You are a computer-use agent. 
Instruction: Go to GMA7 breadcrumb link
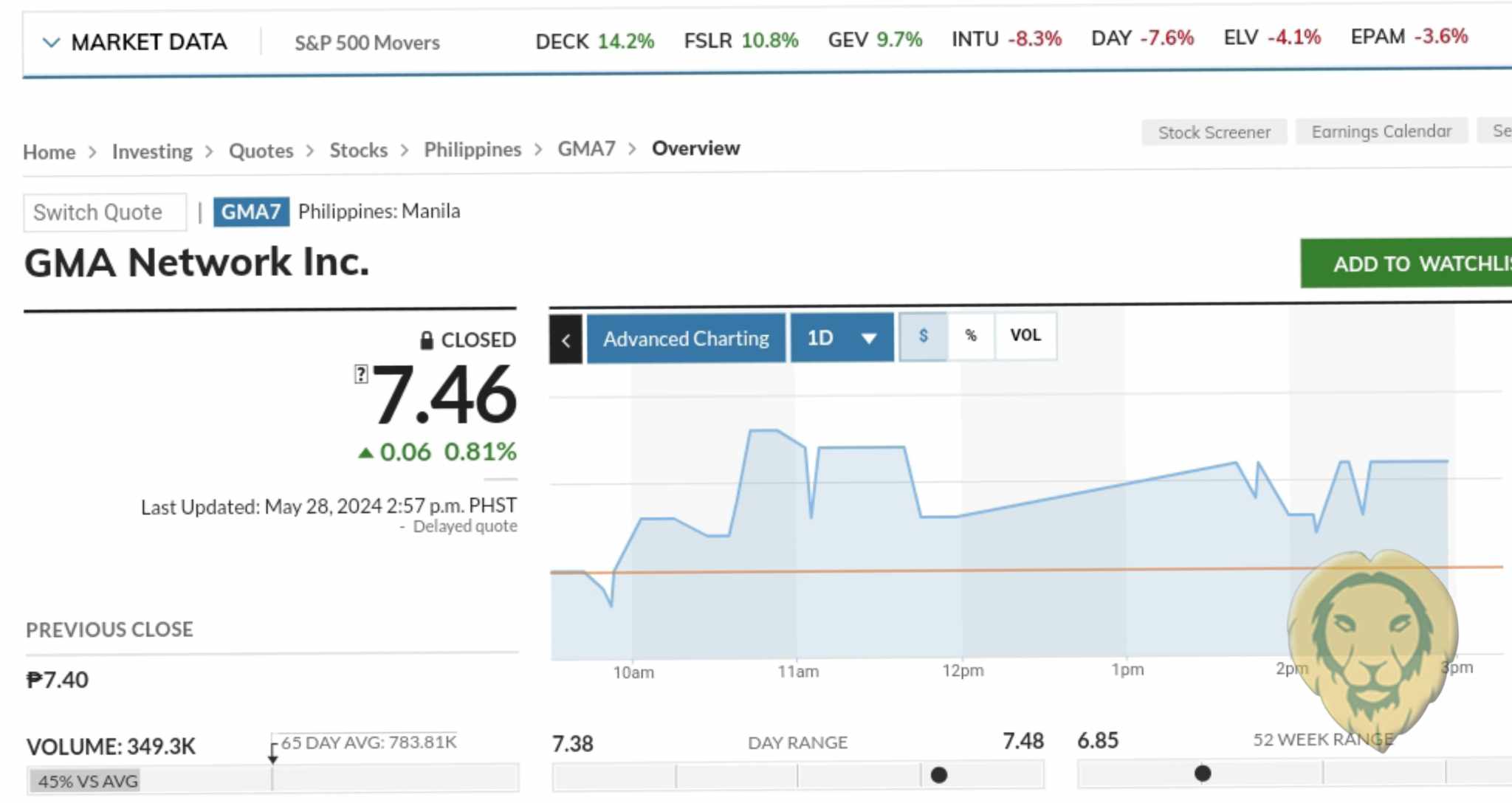586,148
